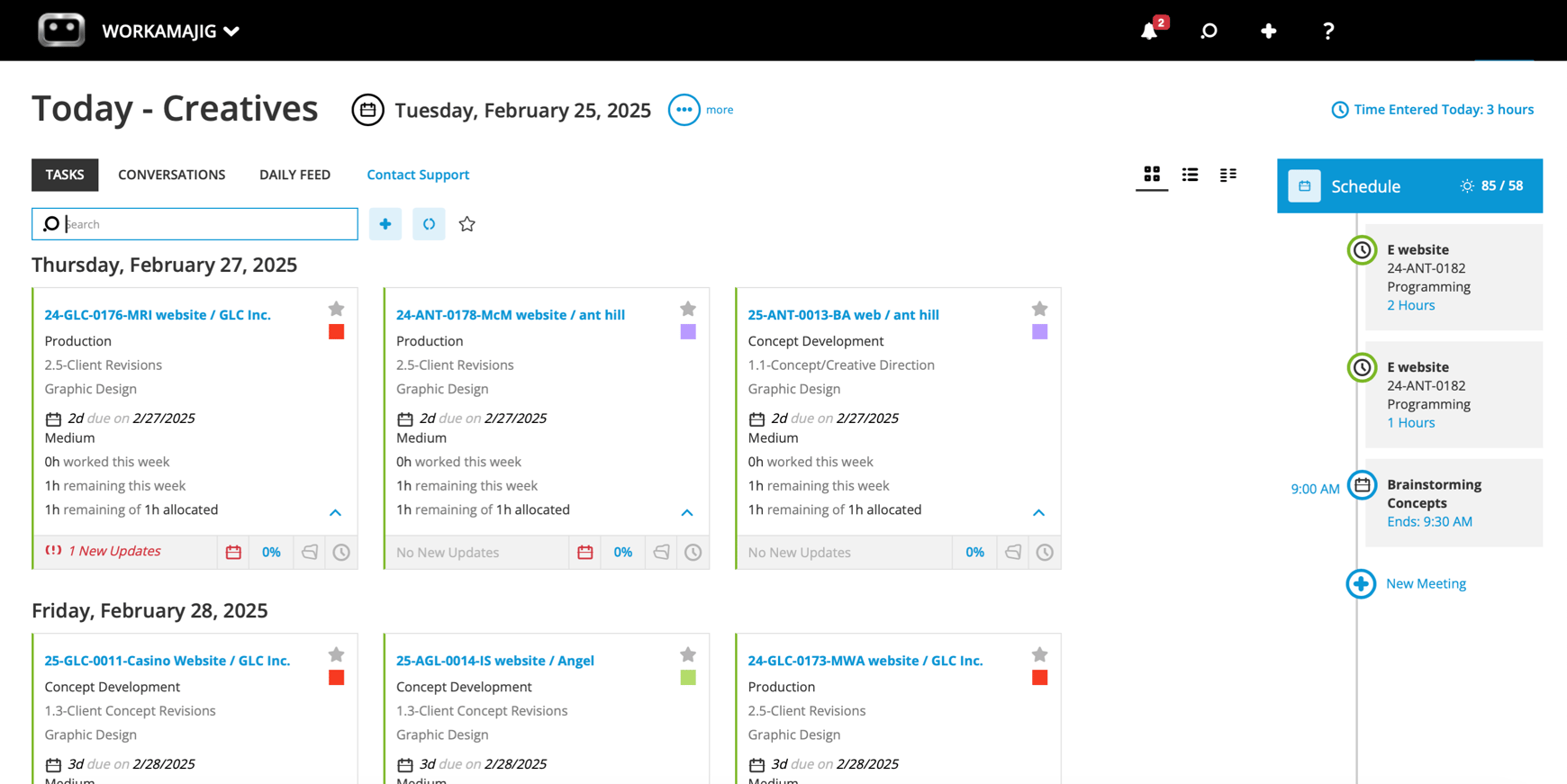Click the refresh icon beside the search box
This screenshot has height=784, width=1567.
[429, 223]
